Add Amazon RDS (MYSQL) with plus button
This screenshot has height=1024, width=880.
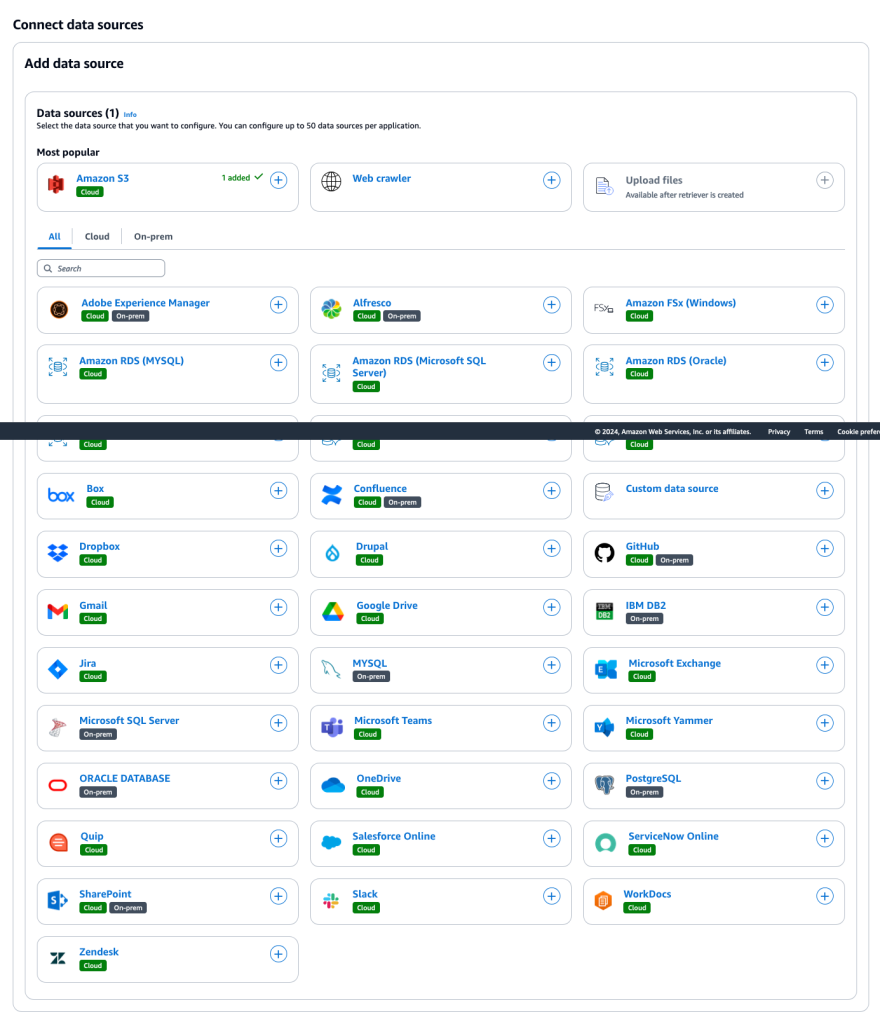tap(279, 362)
